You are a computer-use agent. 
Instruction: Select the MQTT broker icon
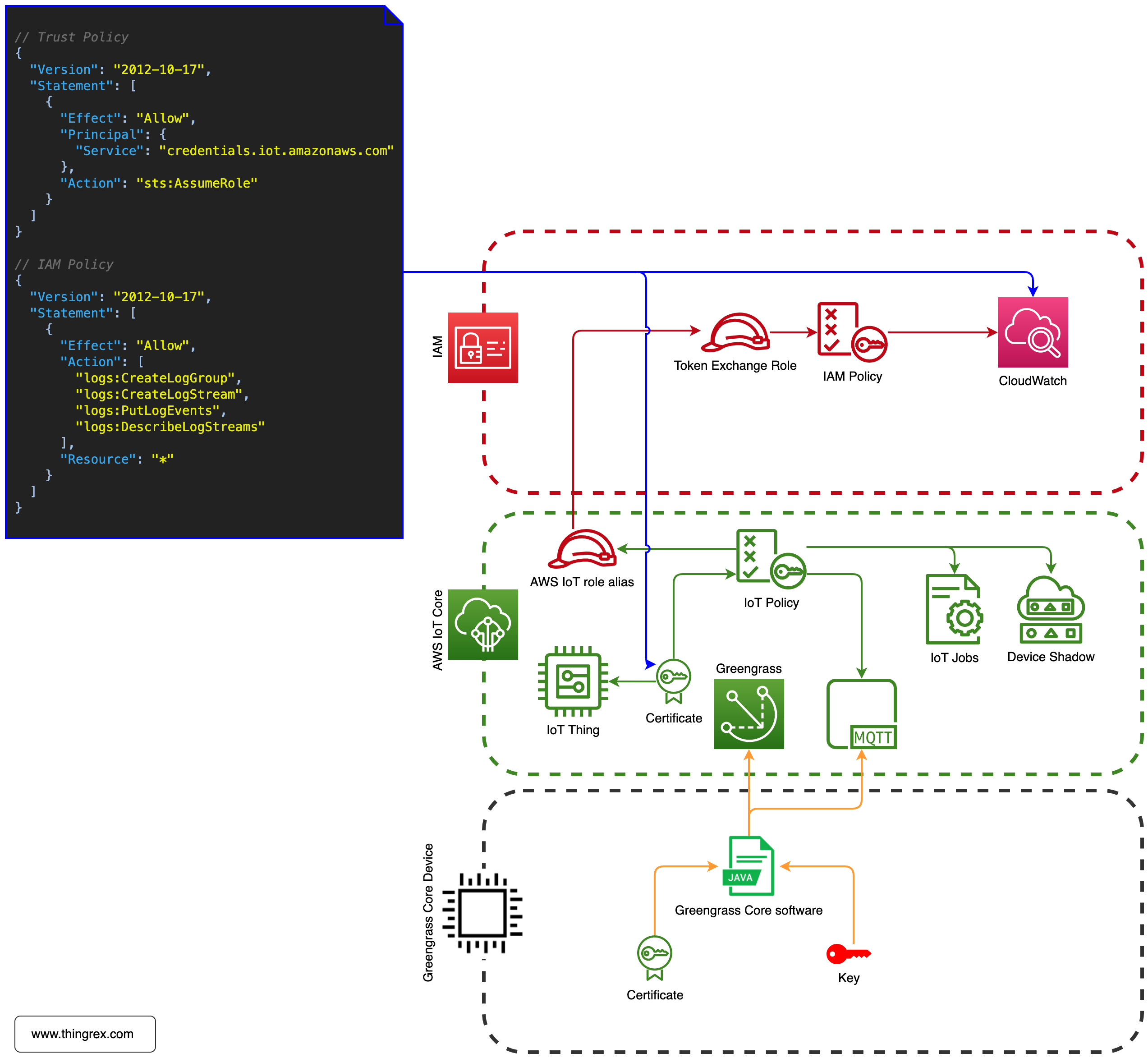point(861,714)
